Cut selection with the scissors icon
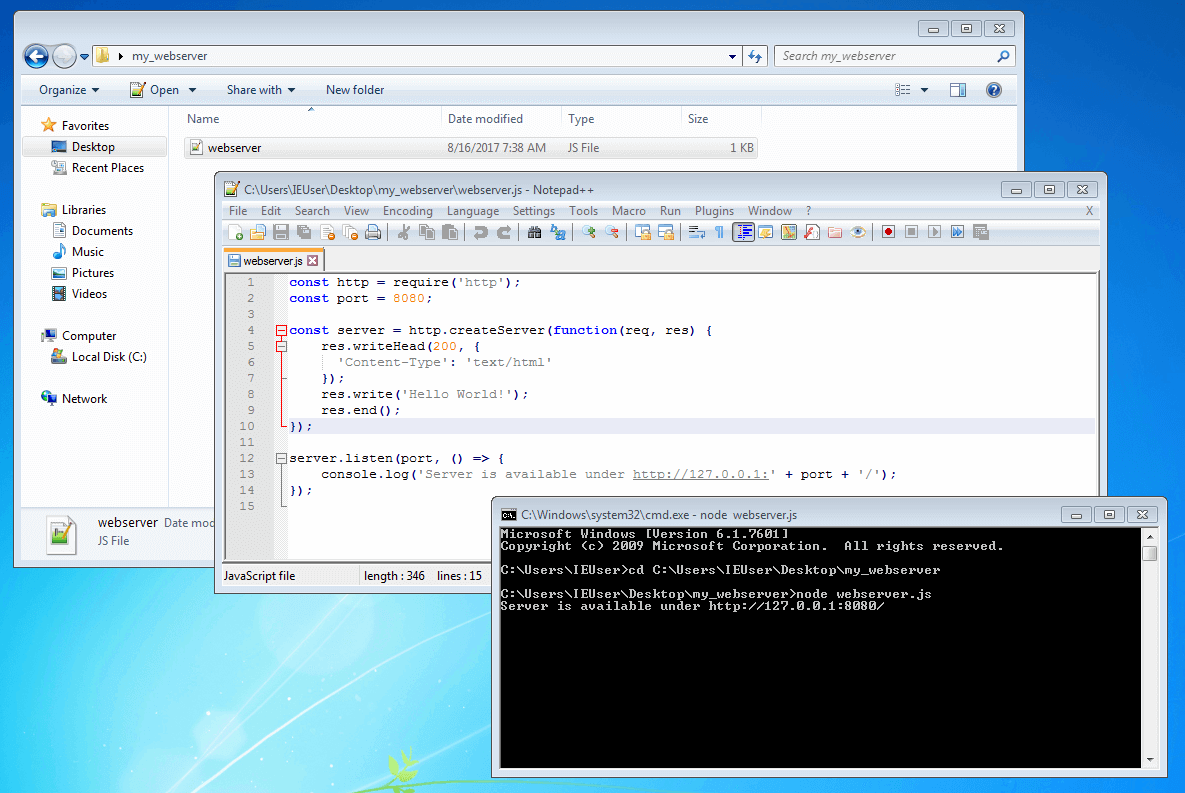Screen dimensions: 1185x793 point(404,233)
